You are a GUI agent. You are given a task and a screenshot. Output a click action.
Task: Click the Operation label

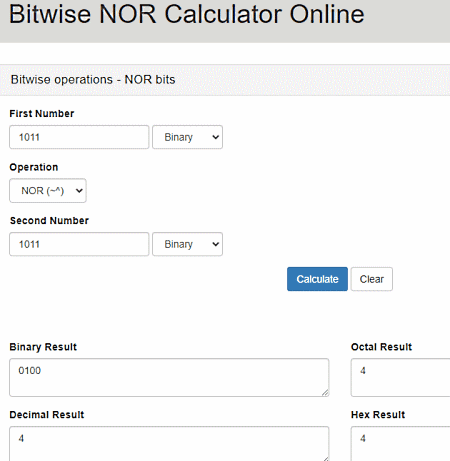click(x=34, y=167)
